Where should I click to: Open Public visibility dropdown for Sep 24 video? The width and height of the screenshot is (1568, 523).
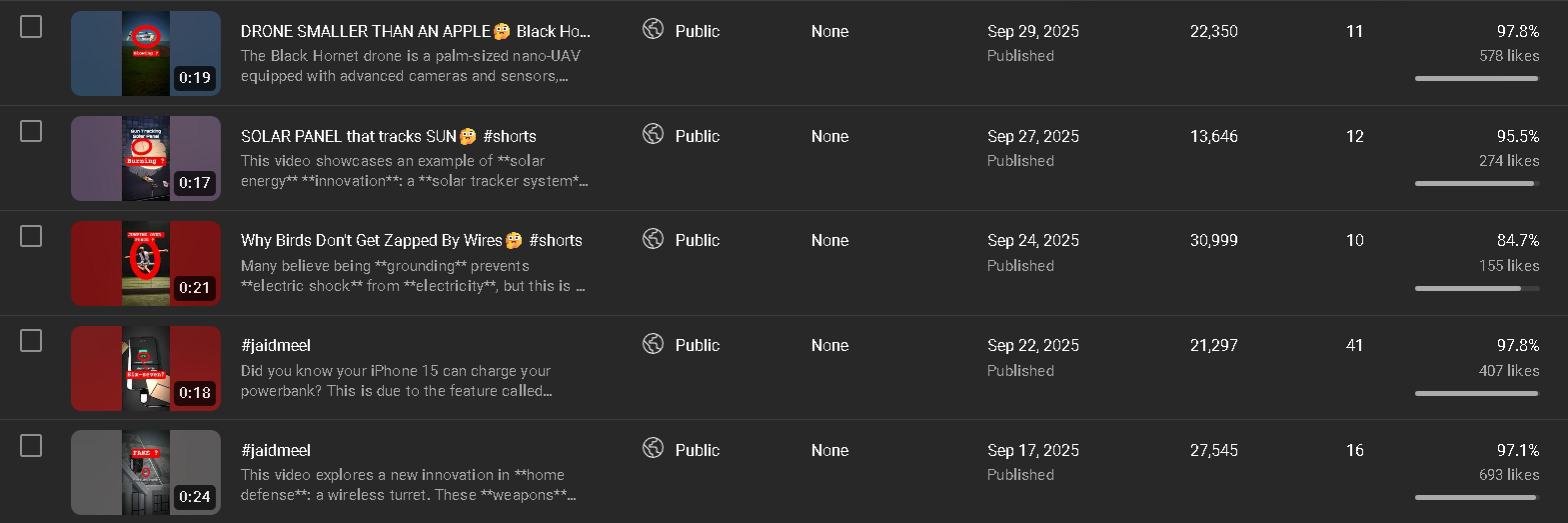click(697, 240)
